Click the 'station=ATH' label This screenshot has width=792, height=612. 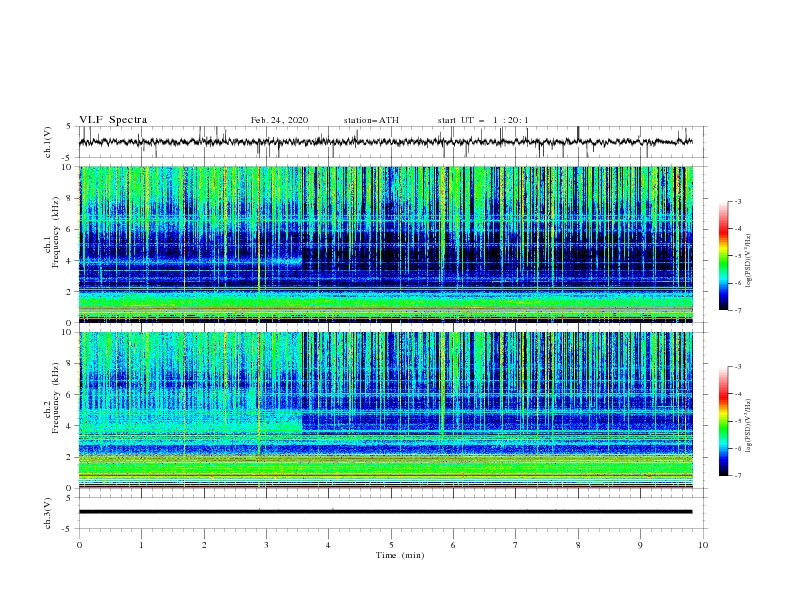371,120
